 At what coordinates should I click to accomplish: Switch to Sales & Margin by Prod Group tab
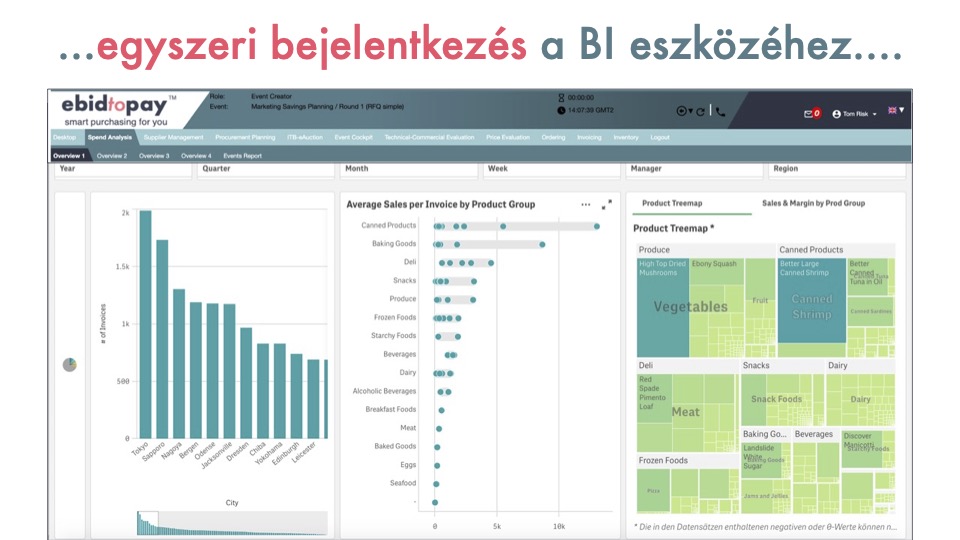click(x=813, y=203)
